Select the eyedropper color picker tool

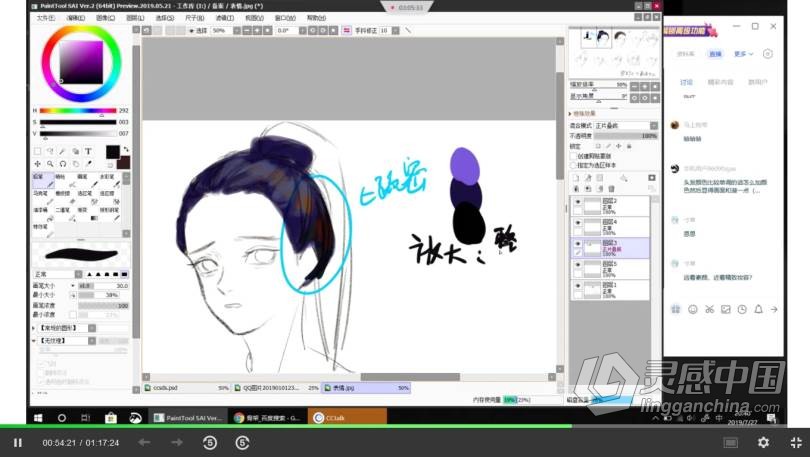click(88, 164)
